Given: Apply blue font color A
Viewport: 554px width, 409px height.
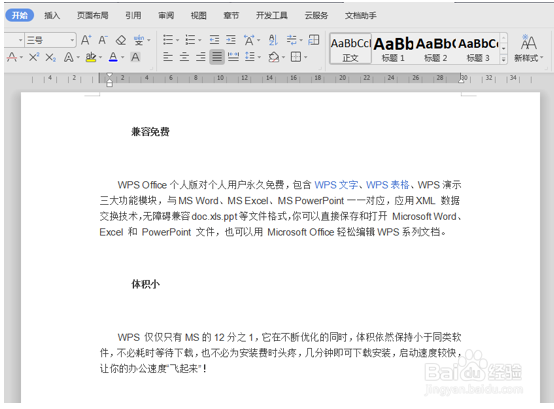Looking at the screenshot, I should (113, 57).
